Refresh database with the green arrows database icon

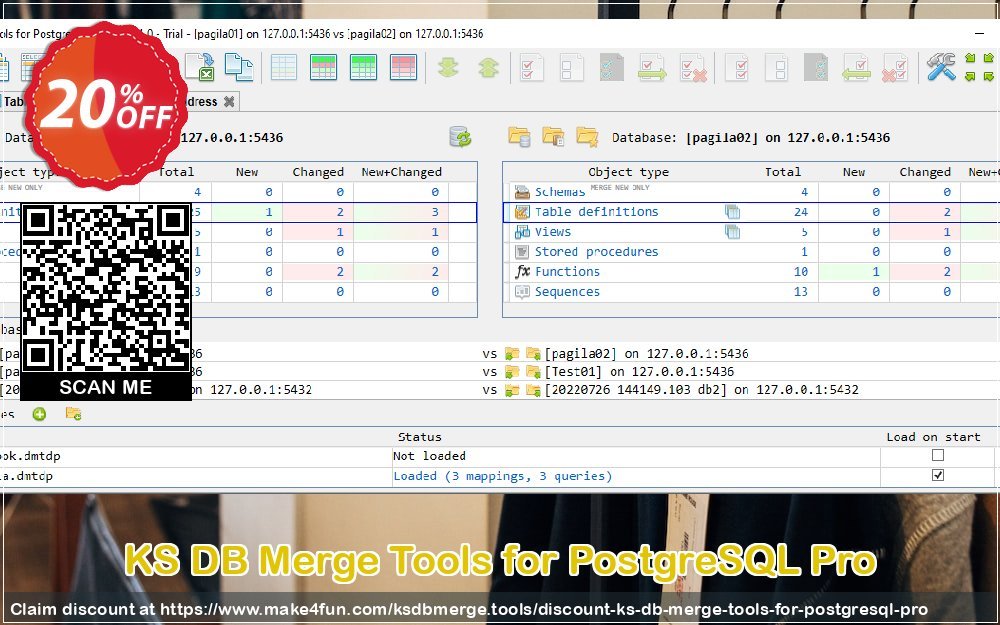(x=460, y=136)
